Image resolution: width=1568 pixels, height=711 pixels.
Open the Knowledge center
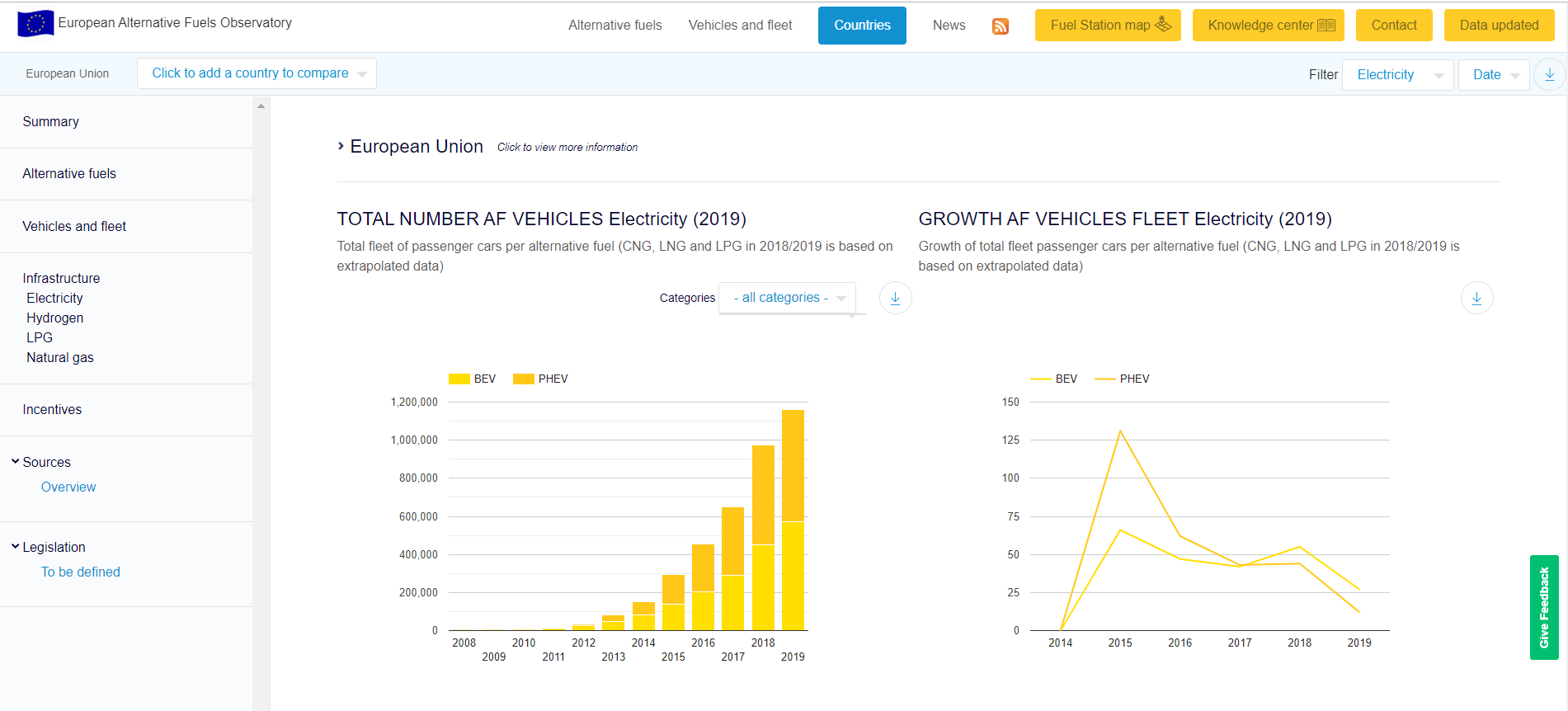pyautogui.click(x=1268, y=25)
